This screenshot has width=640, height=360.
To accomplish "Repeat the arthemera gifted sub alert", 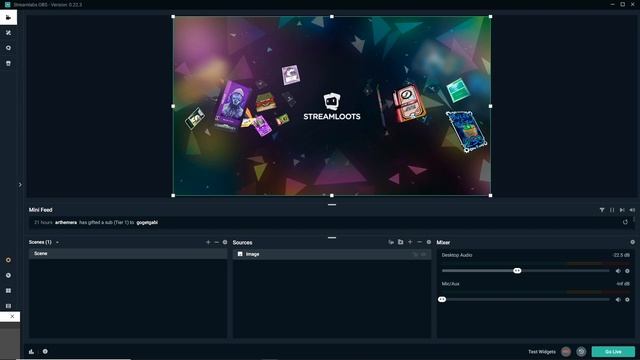I will 625,222.
